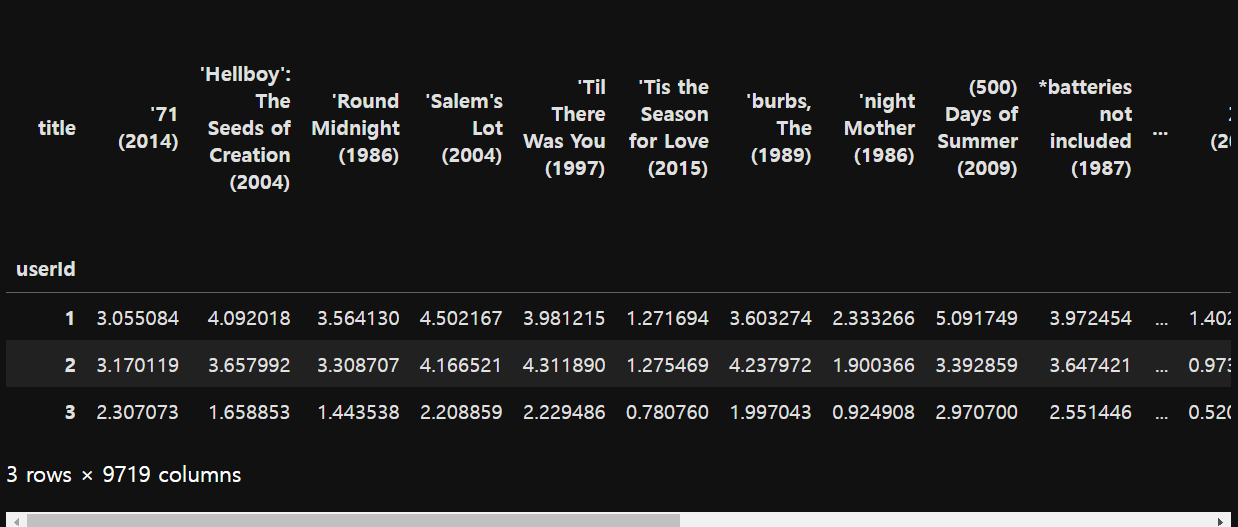This screenshot has width=1238, height=527.
Task: Click cell value 2.208859
Action: point(461,412)
